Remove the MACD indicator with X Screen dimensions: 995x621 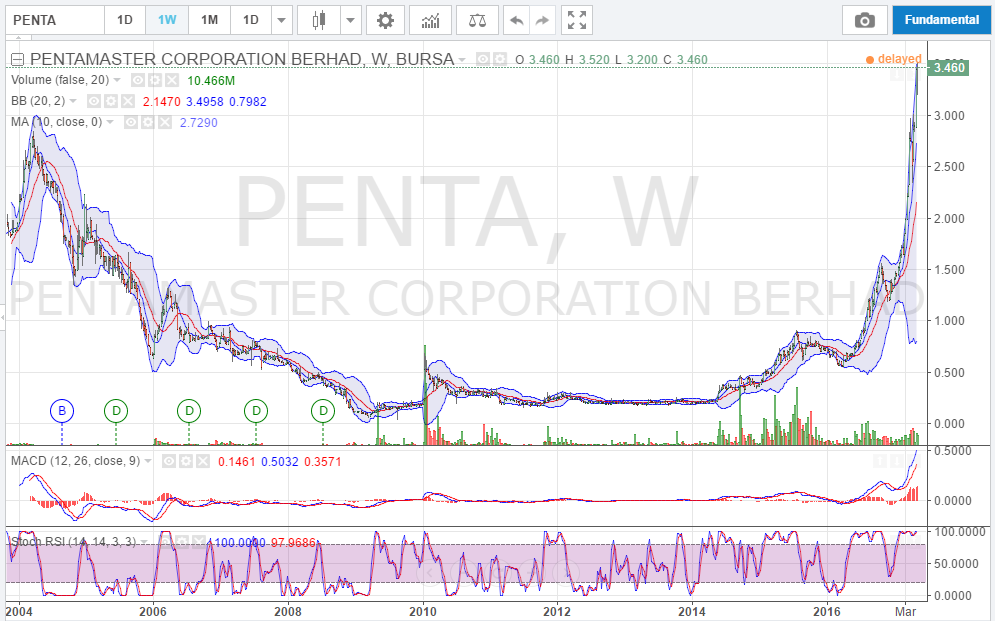(202, 461)
